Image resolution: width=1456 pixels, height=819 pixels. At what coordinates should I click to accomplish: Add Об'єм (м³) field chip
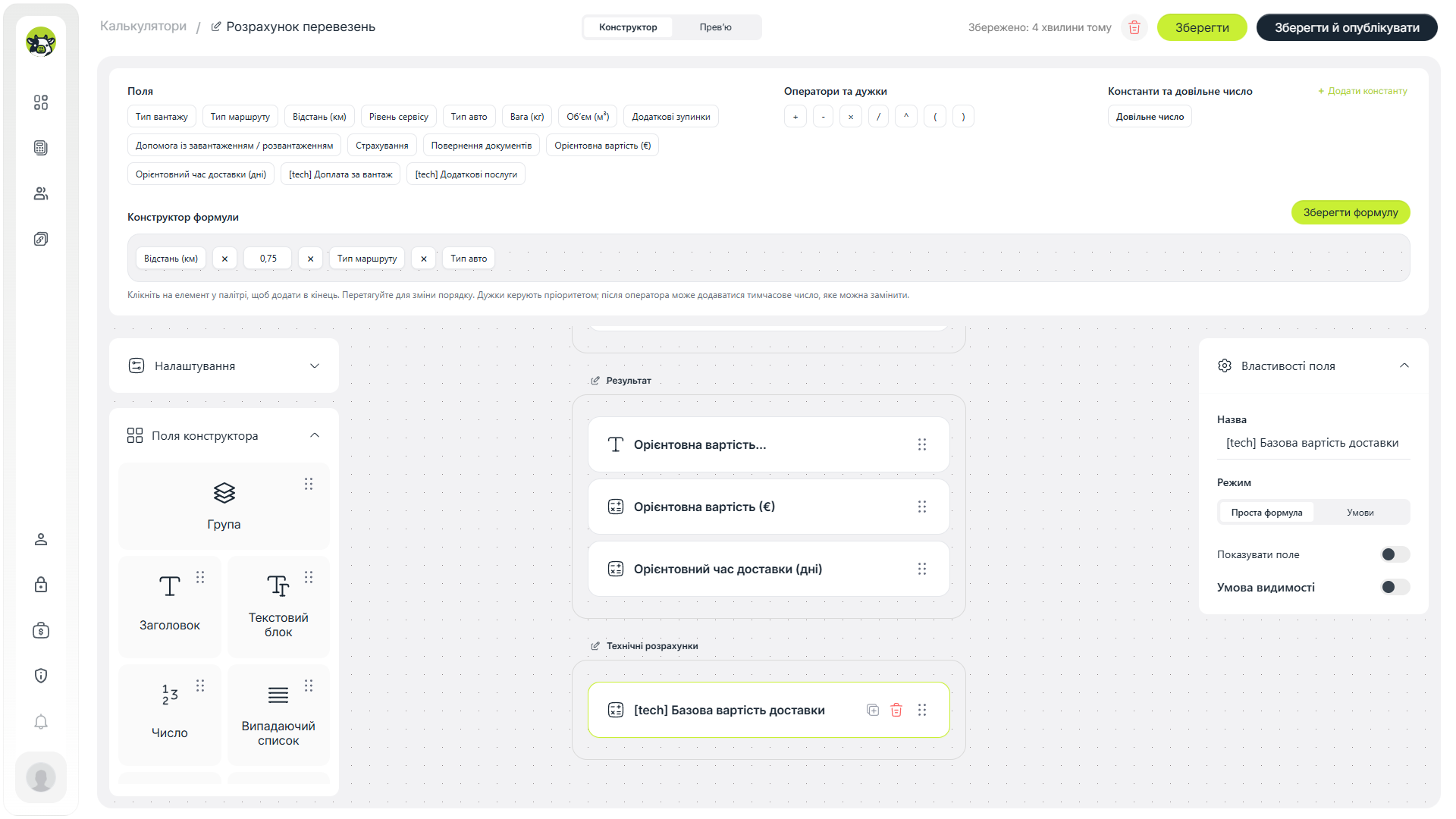tap(588, 117)
